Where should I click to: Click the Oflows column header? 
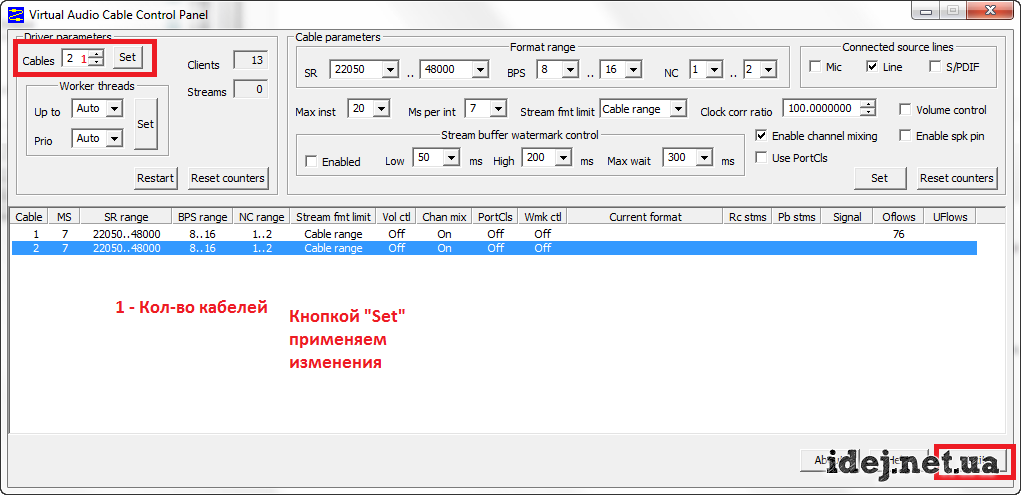(899, 217)
